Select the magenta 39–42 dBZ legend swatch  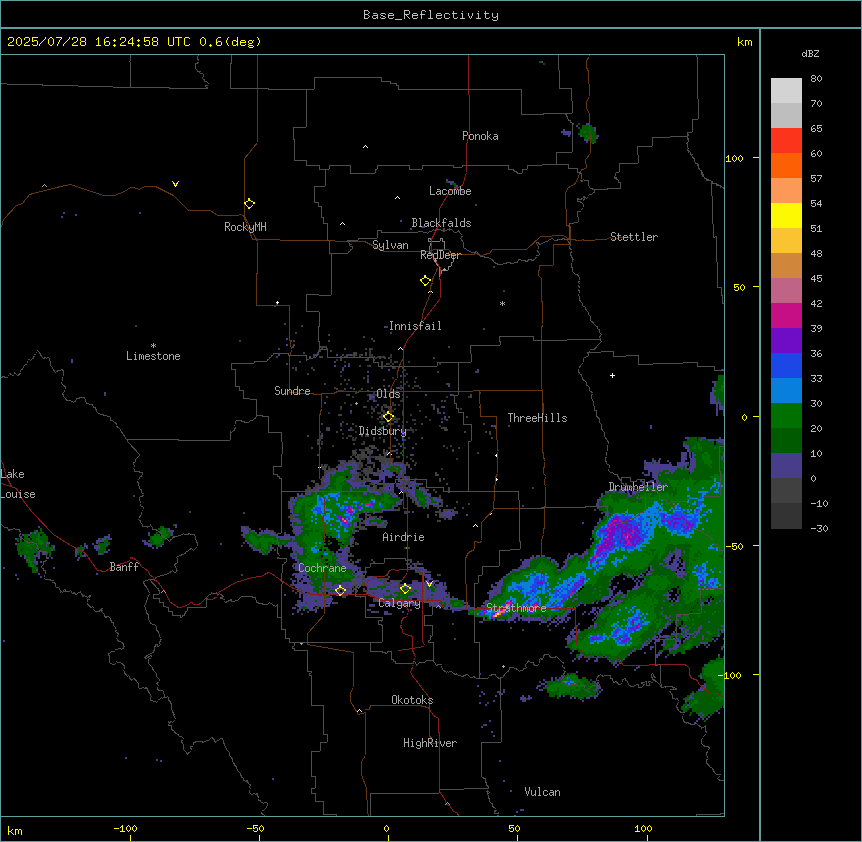(x=786, y=315)
